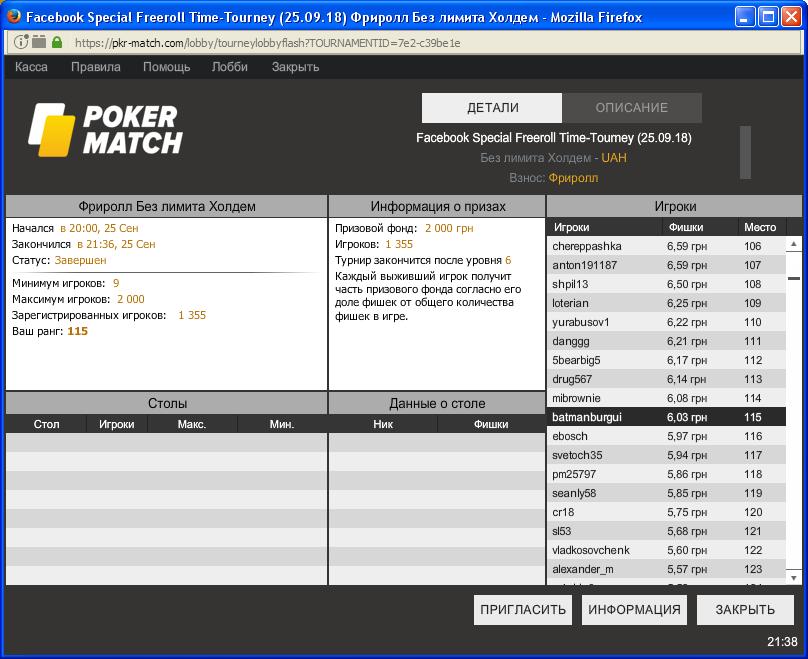Go to Лобби from the top menu
The width and height of the screenshot is (808, 659).
tap(230, 67)
